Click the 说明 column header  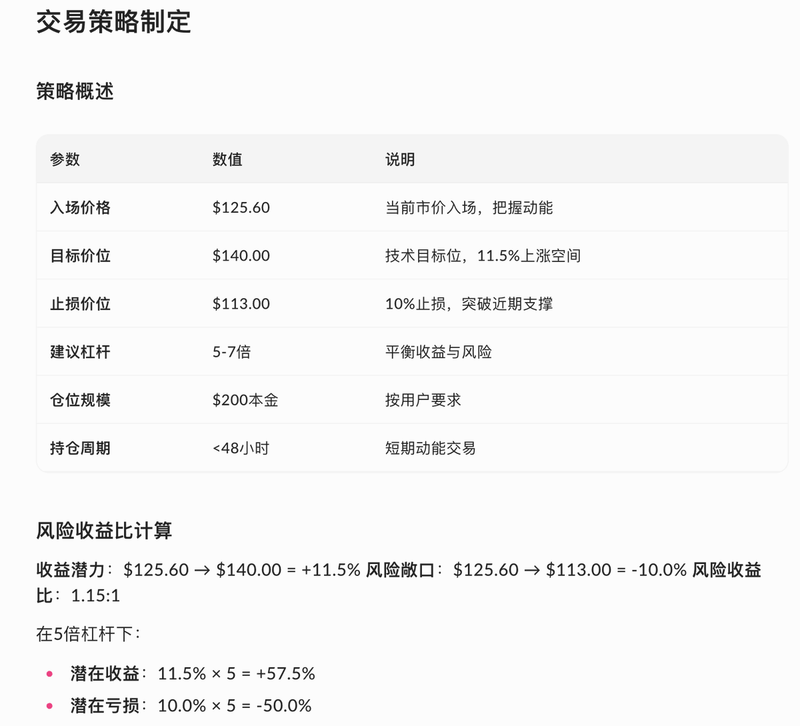point(400,159)
